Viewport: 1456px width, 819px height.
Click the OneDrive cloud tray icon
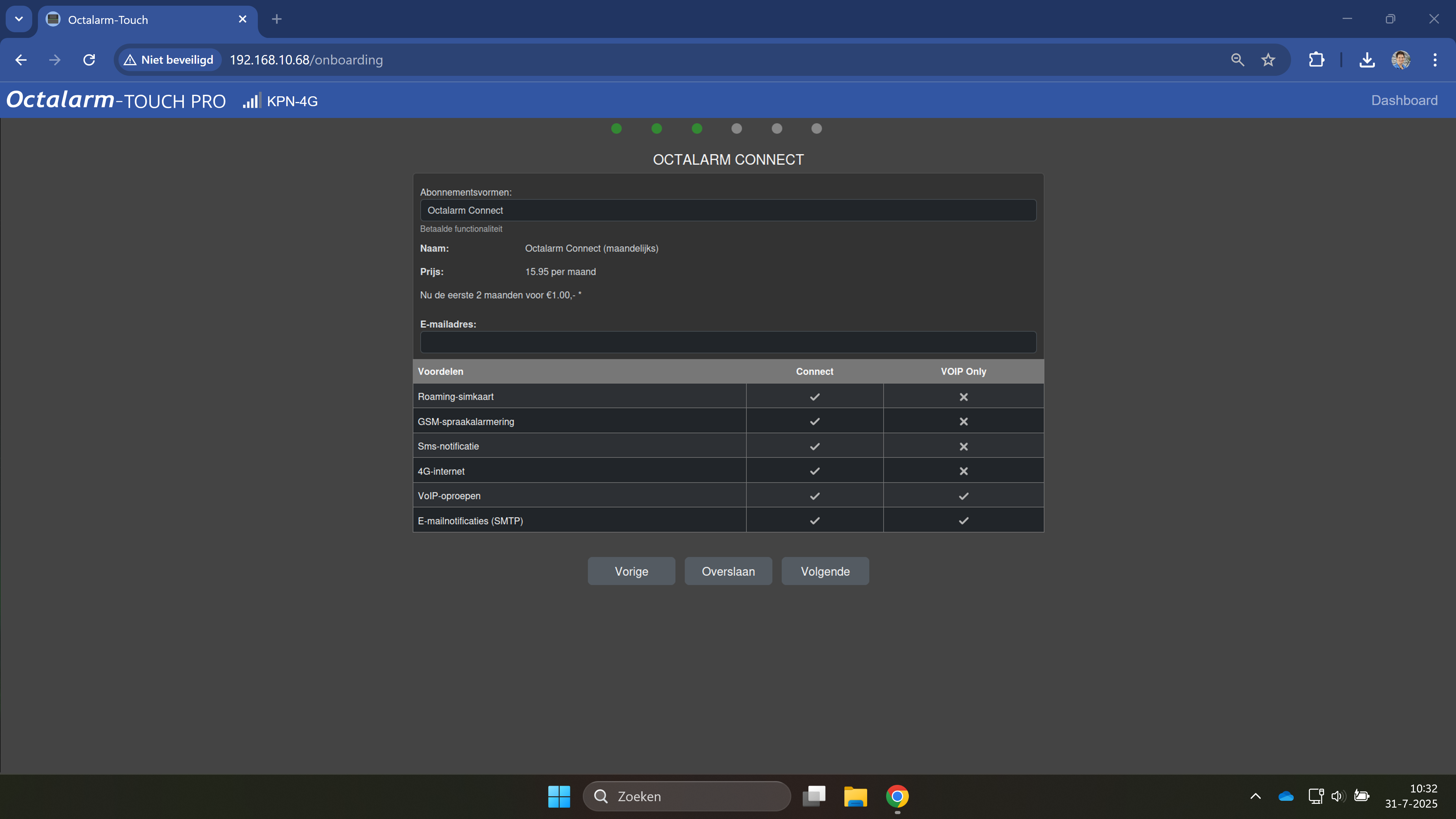(1285, 796)
